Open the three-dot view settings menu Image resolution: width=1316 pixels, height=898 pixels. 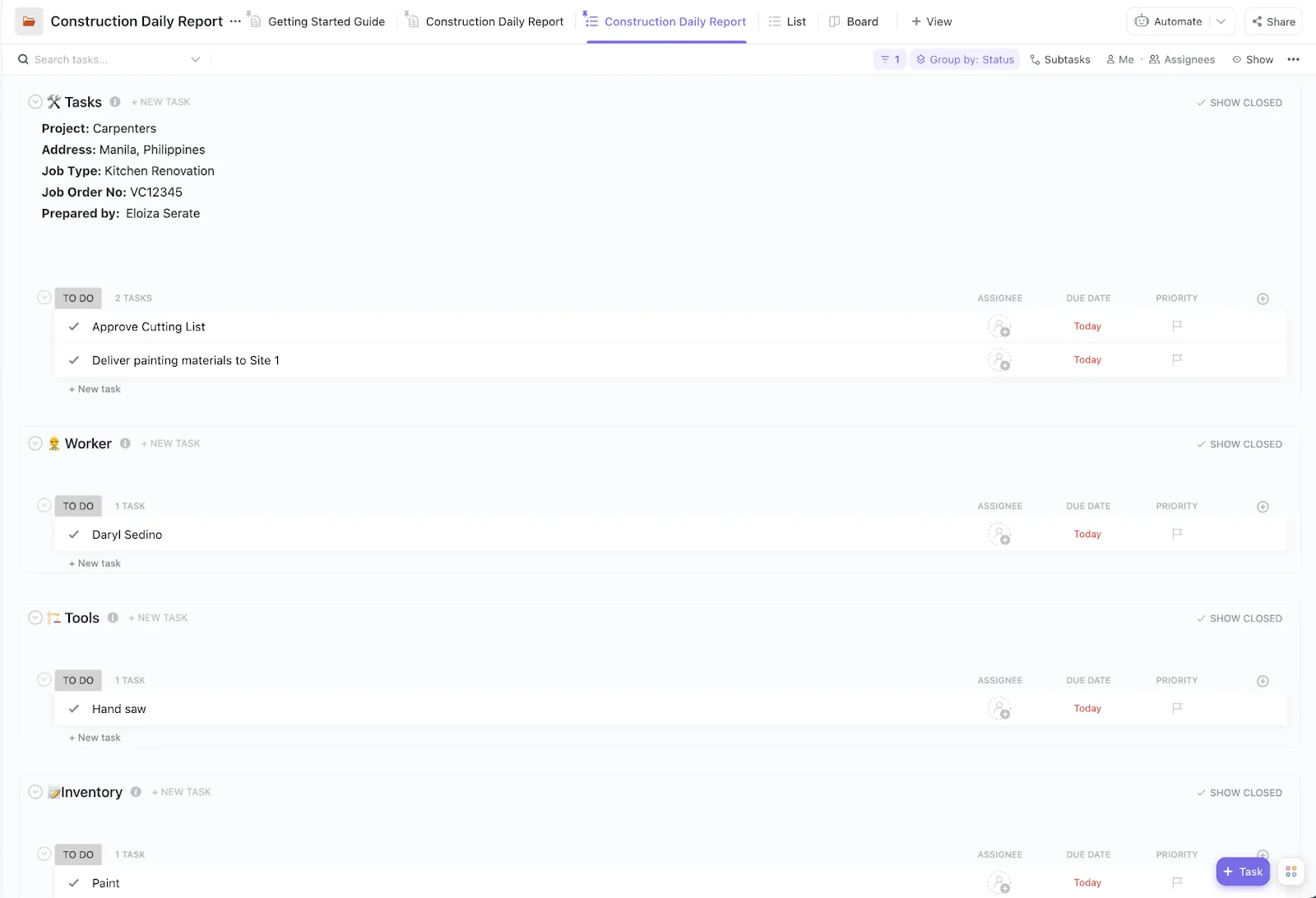[x=1294, y=59]
